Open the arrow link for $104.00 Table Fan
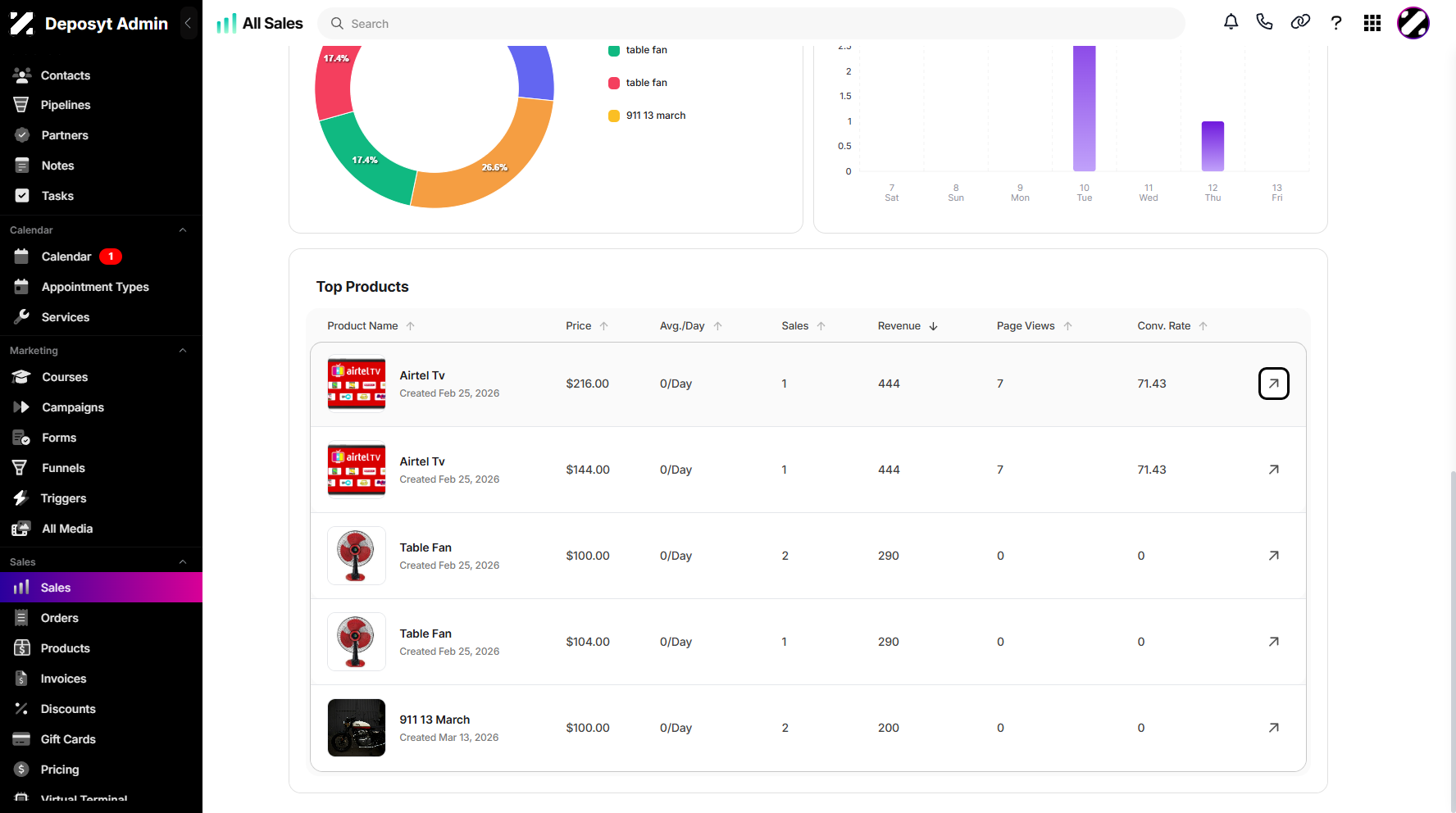The height and width of the screenshot is (813, 1456). [x=1274, y=642]
